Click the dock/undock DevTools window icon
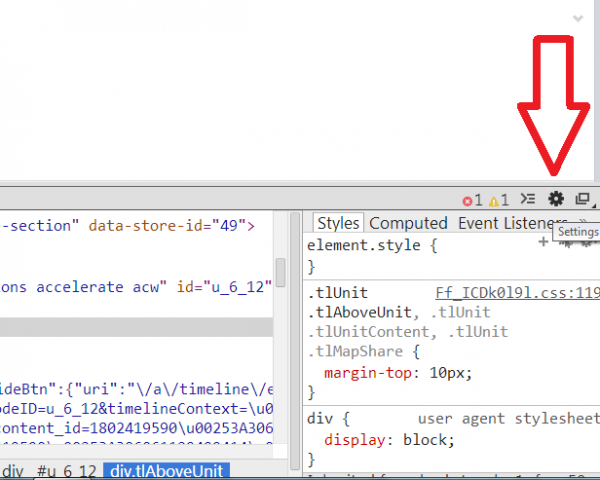Viewport: 600px width, 480px height. point(583,199)
